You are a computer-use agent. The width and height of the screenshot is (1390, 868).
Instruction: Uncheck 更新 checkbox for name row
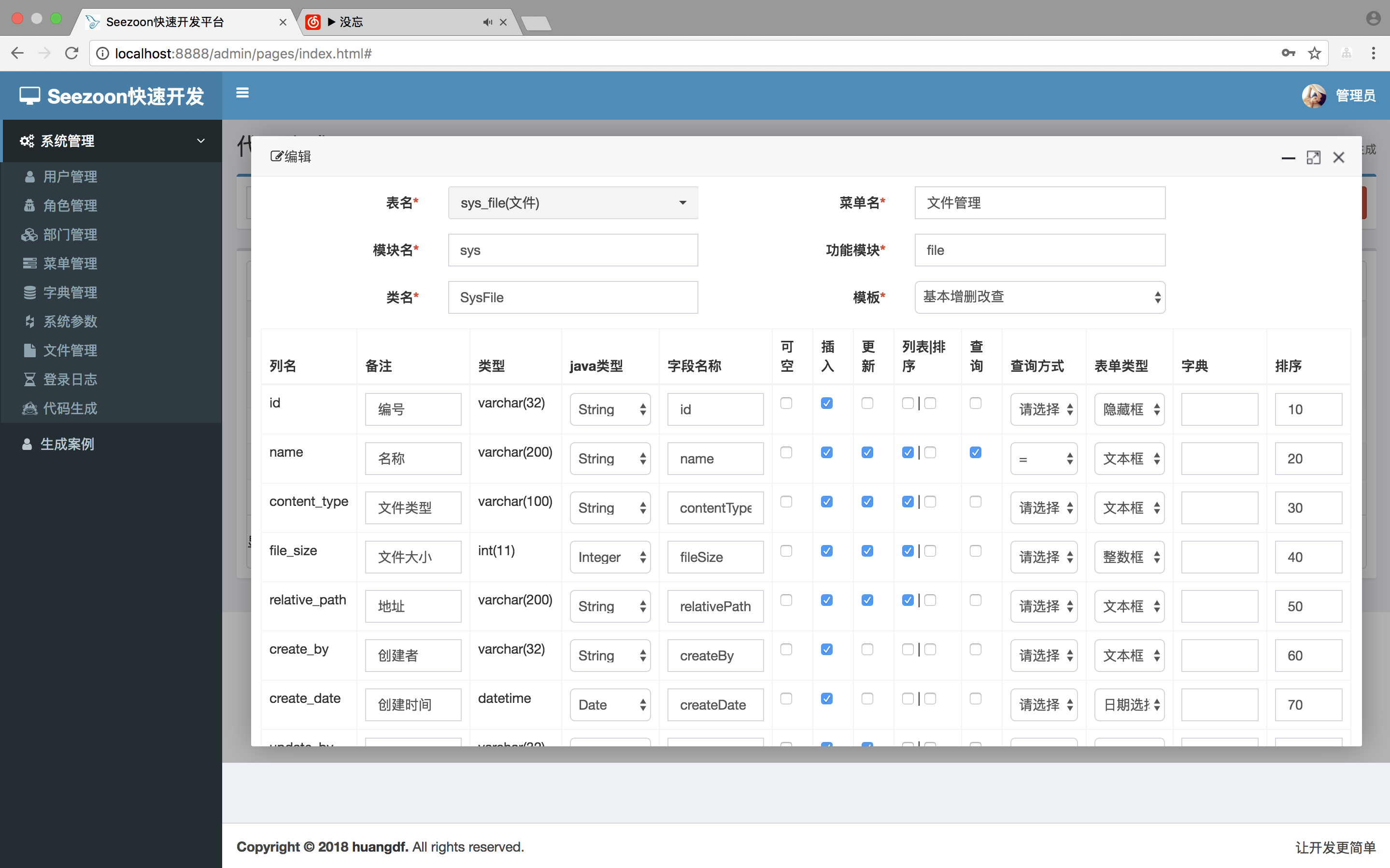(x=867, y=452)
